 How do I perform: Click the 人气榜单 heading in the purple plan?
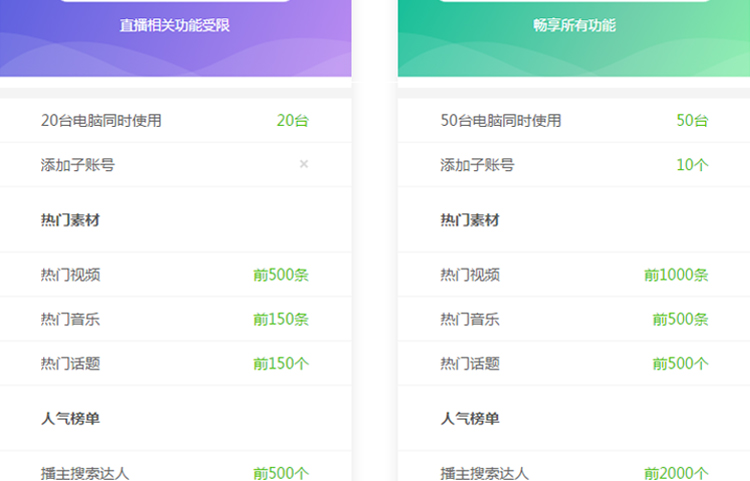(x=70, y=419)
